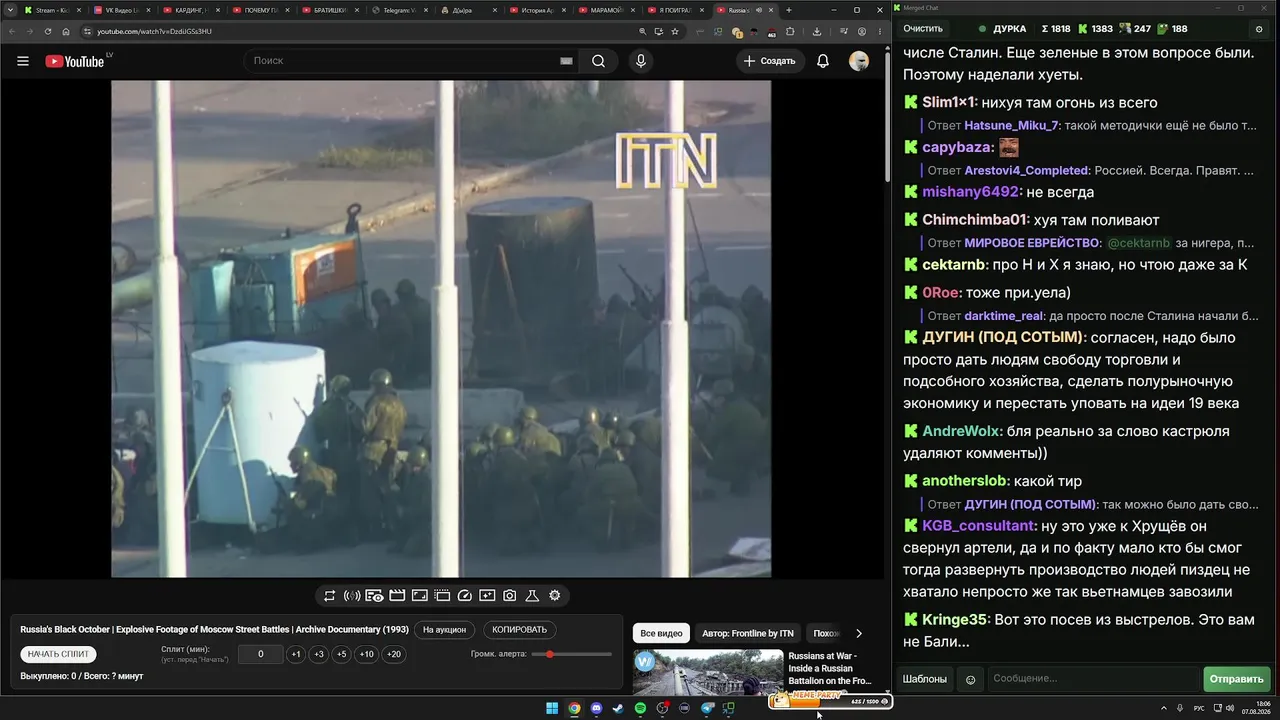
Task: Click the flask icon under the video
Action: click(532, 596)
